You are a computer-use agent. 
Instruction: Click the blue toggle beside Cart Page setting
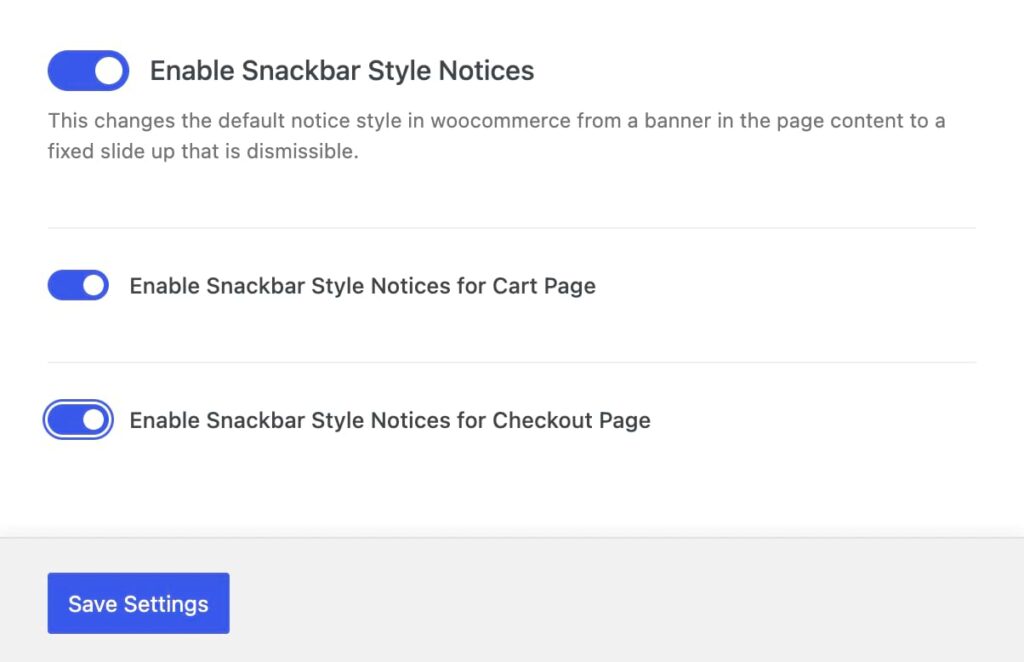pyautogui.click(x=77, y=285)
